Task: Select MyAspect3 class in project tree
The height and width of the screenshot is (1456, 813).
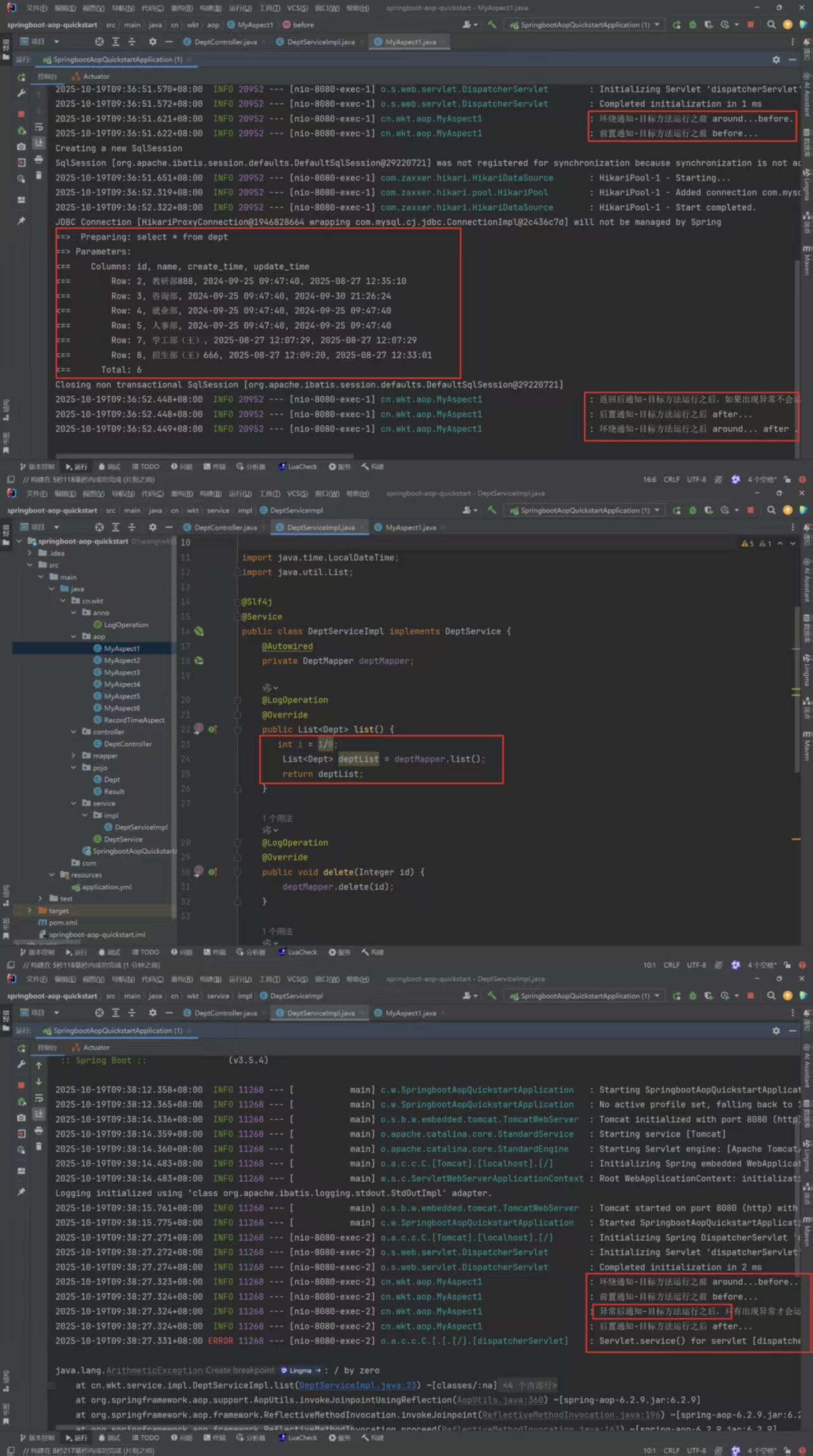Action: (x=121, y=672)
